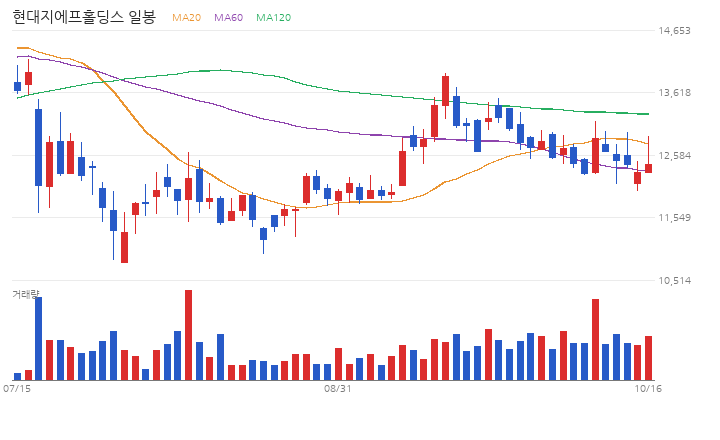
Task: Click the last red candlestick at 10/16
Action: coord(648,168)
